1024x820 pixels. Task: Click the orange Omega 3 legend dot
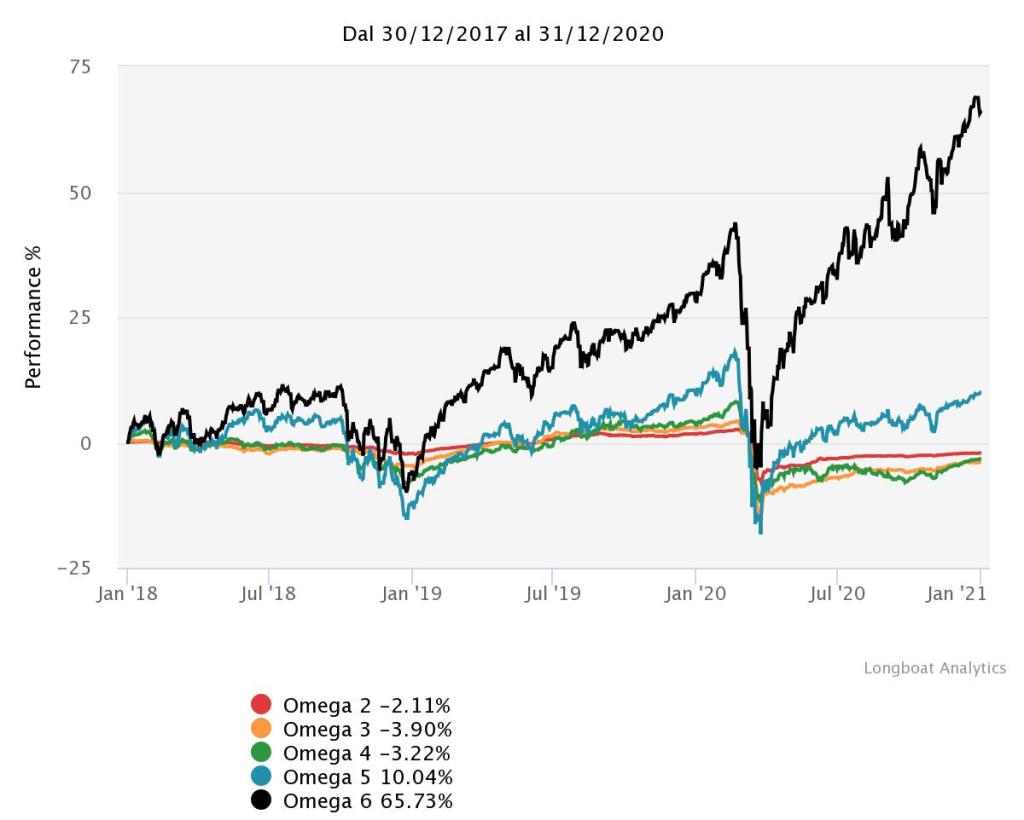tap(261, 728)
